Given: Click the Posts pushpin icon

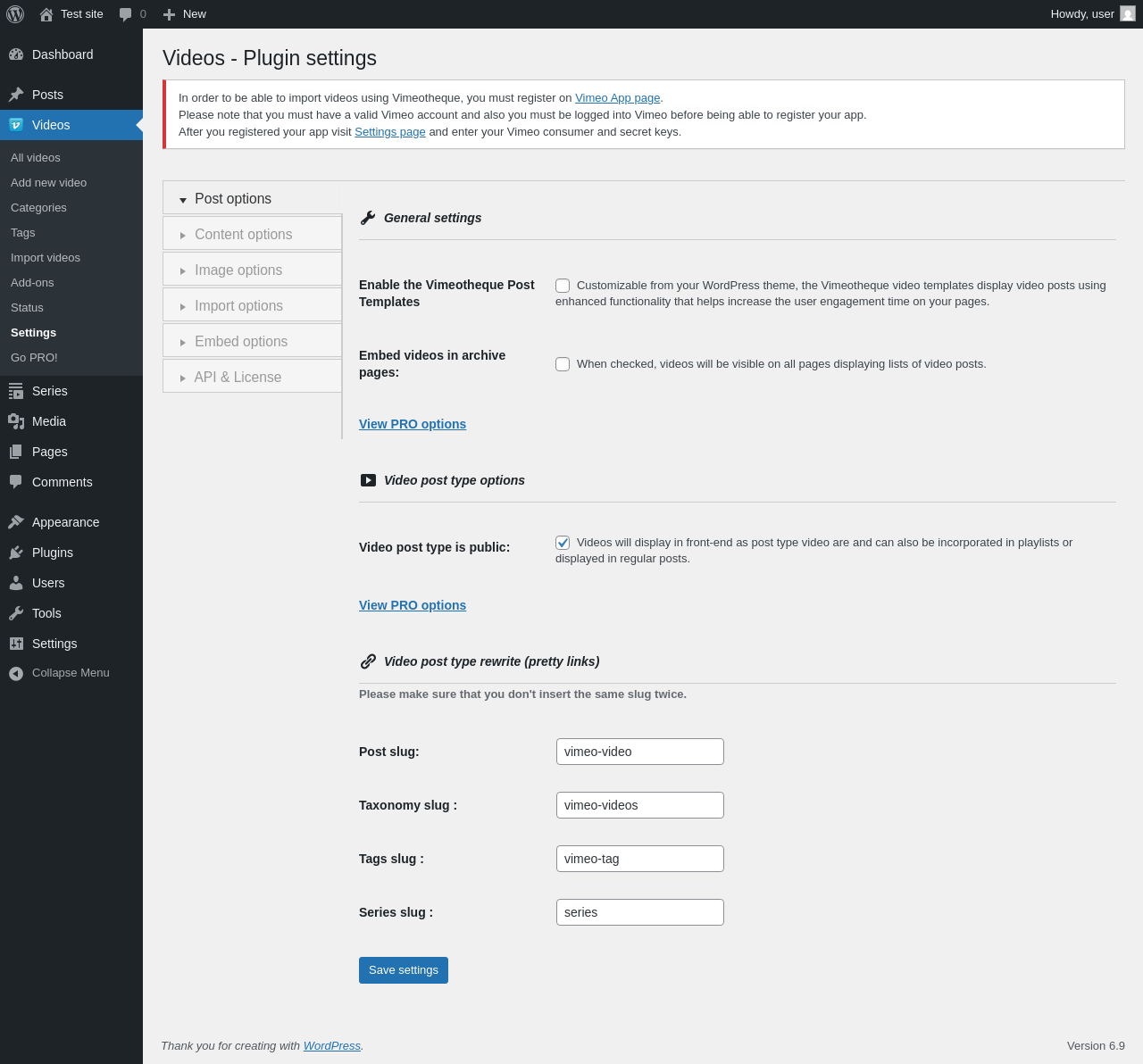Looking at the screenshot, I should coord(16,95).
